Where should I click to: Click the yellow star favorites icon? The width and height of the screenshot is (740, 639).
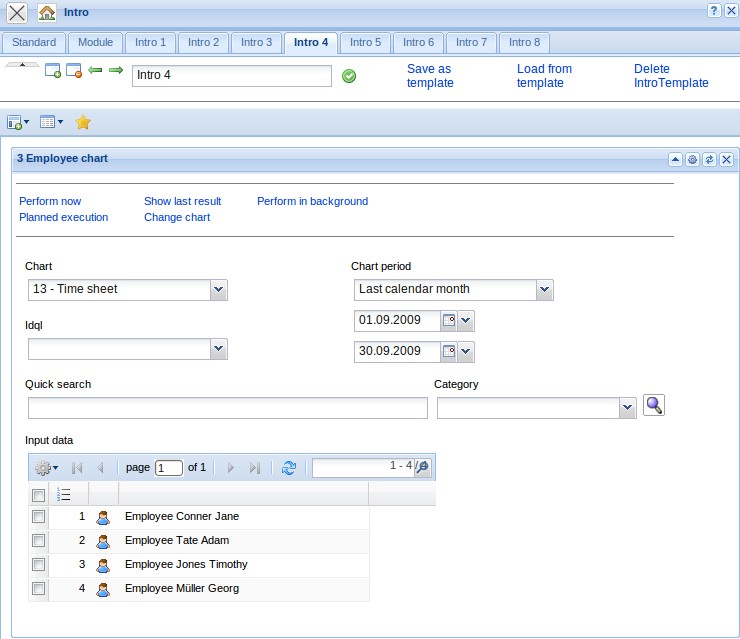83,122
